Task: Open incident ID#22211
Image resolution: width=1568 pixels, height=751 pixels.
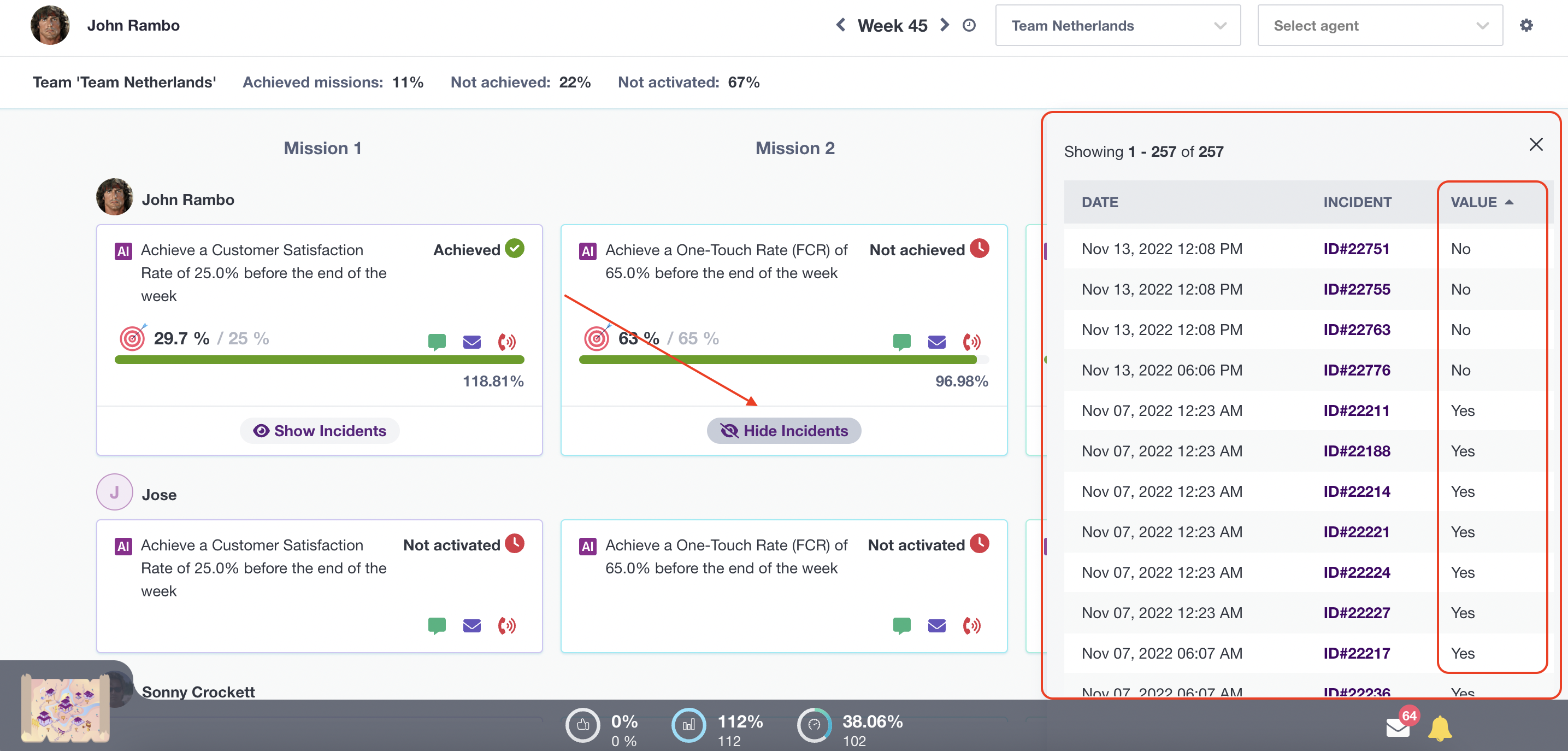Action: [x=1355, y=410]
